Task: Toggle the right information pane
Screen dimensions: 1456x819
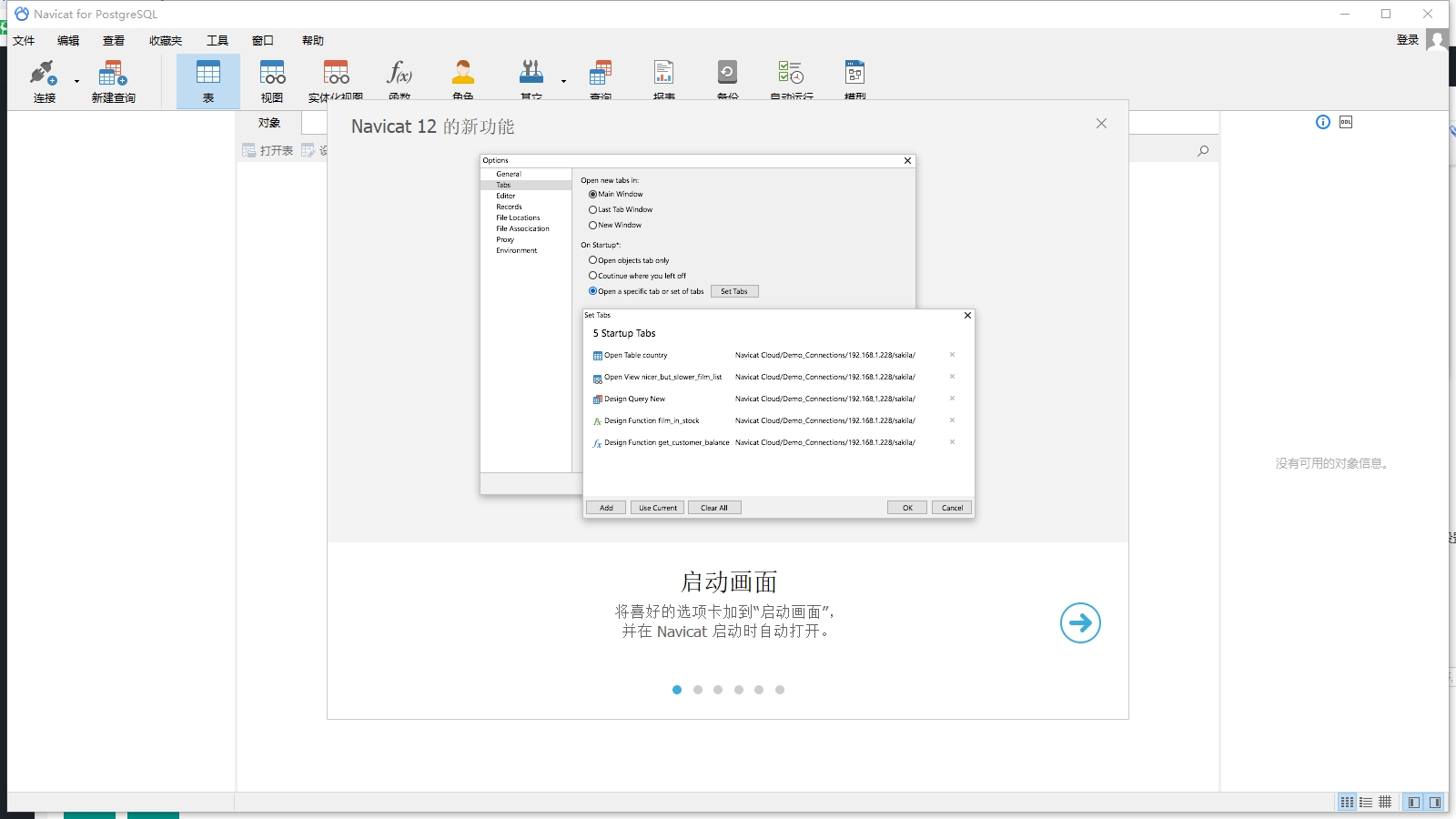Action: click(x=1434, y=803)
